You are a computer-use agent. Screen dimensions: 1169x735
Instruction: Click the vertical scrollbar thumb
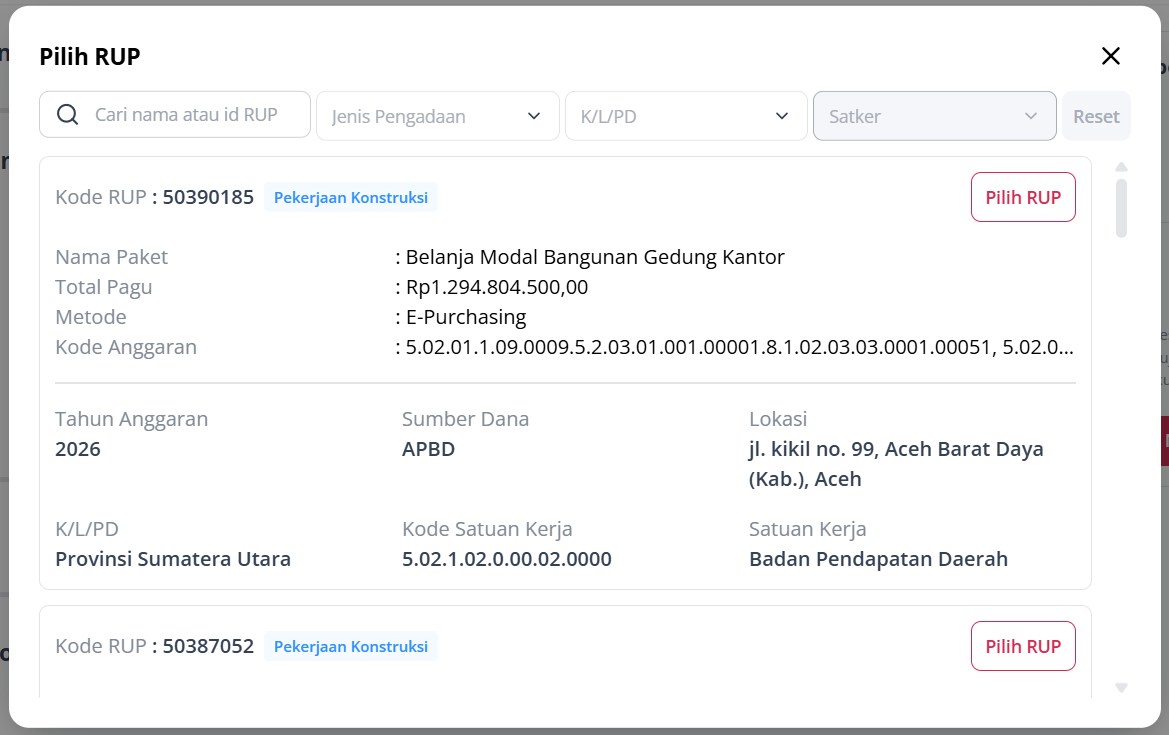tap(1121, 208)
